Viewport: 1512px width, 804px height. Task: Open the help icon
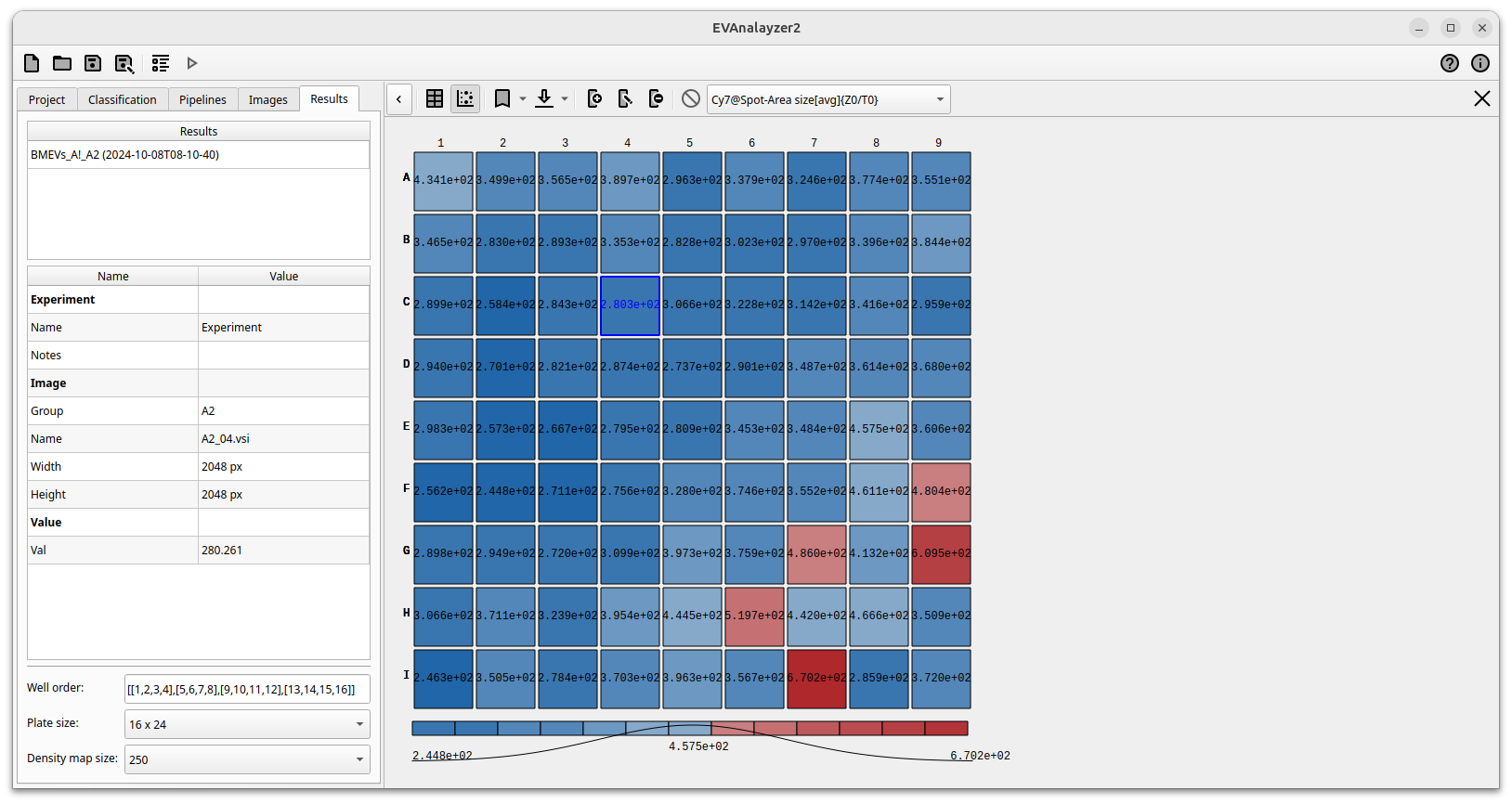tap(1450, 63)
